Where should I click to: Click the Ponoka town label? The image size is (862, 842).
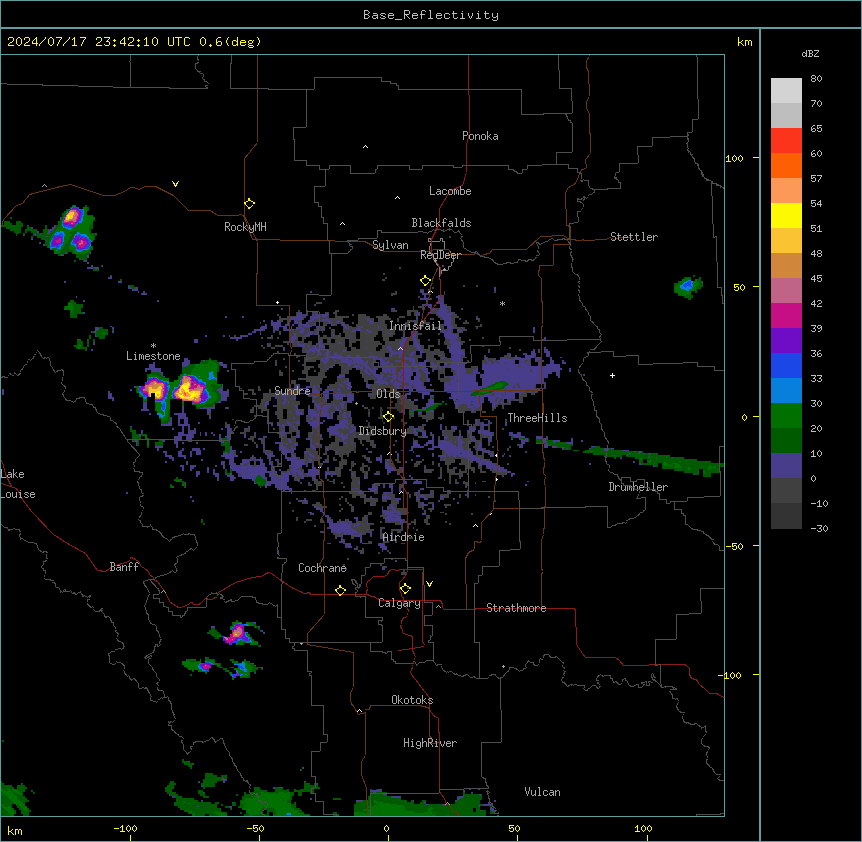pos(480,136)
